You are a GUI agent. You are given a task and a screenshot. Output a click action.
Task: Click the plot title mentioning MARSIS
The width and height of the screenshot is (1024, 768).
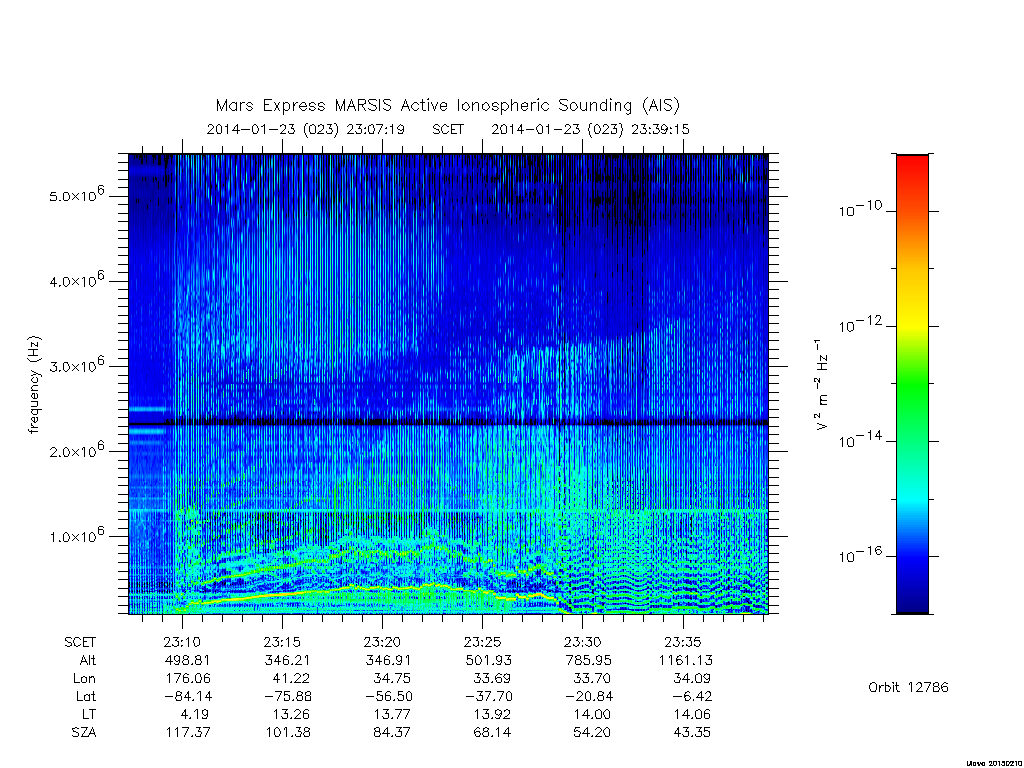click(x=448, y=106)
